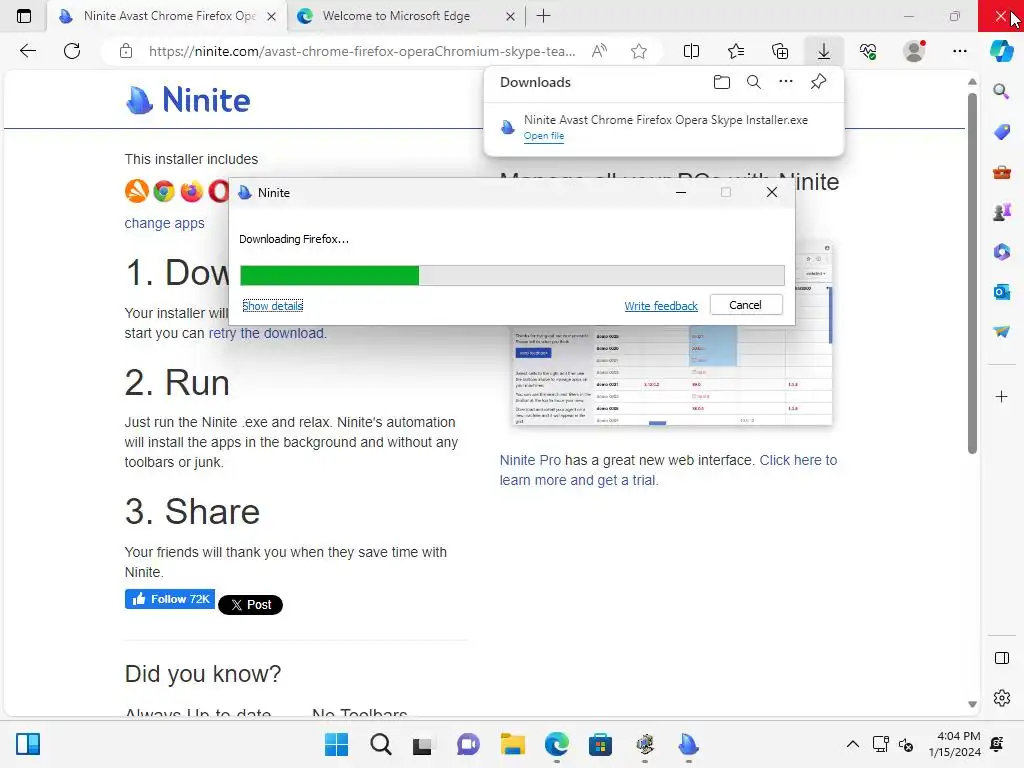Cancel the Ninite installation

pos(746,305)
